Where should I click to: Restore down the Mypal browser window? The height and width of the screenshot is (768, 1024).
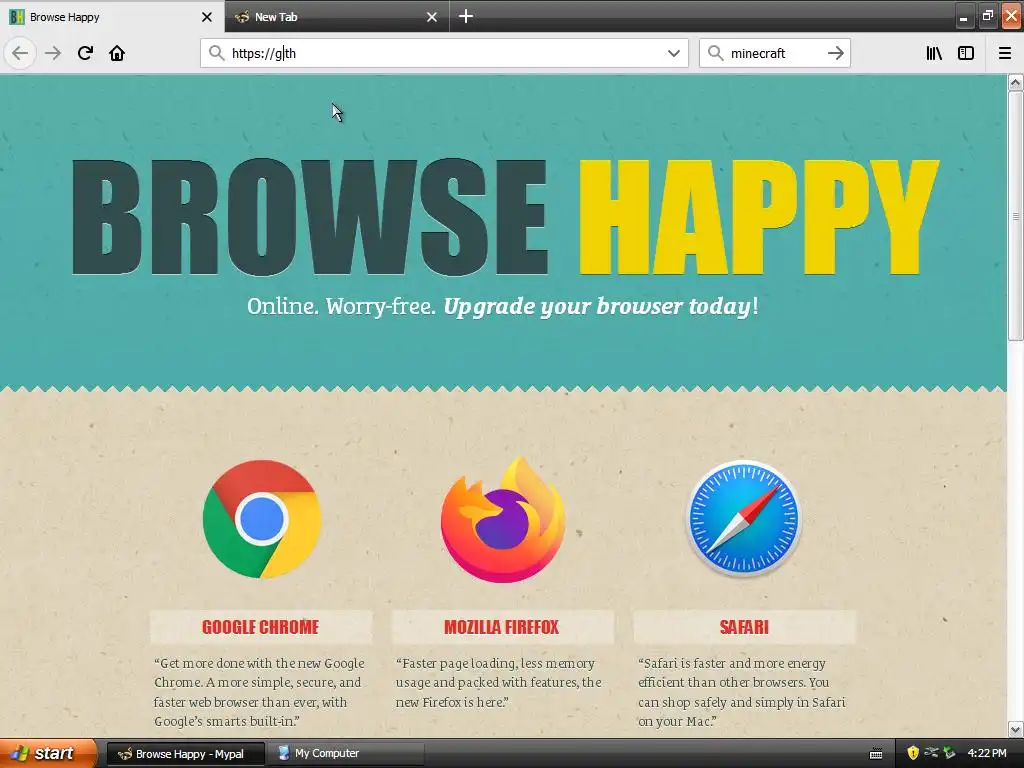[987, 16]
